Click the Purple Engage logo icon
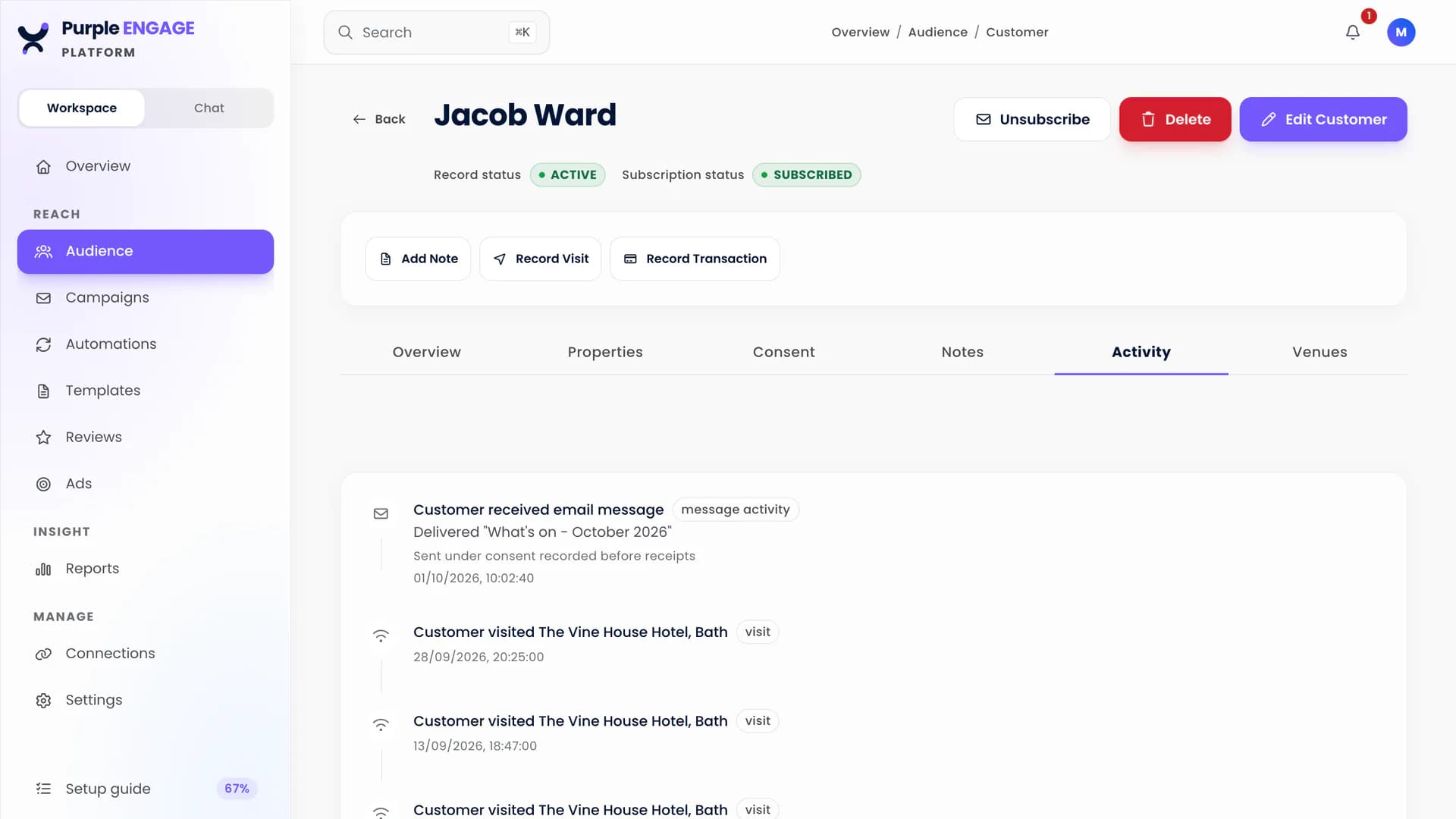The height and width of the screenshot is (819, 1456). click(x=33, y=38)
